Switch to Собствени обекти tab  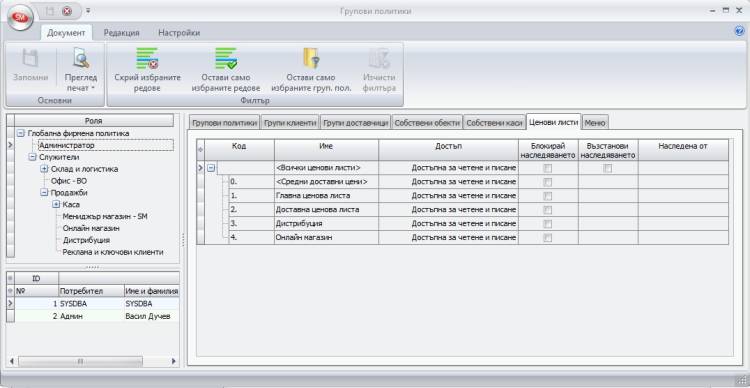(427, 123)
